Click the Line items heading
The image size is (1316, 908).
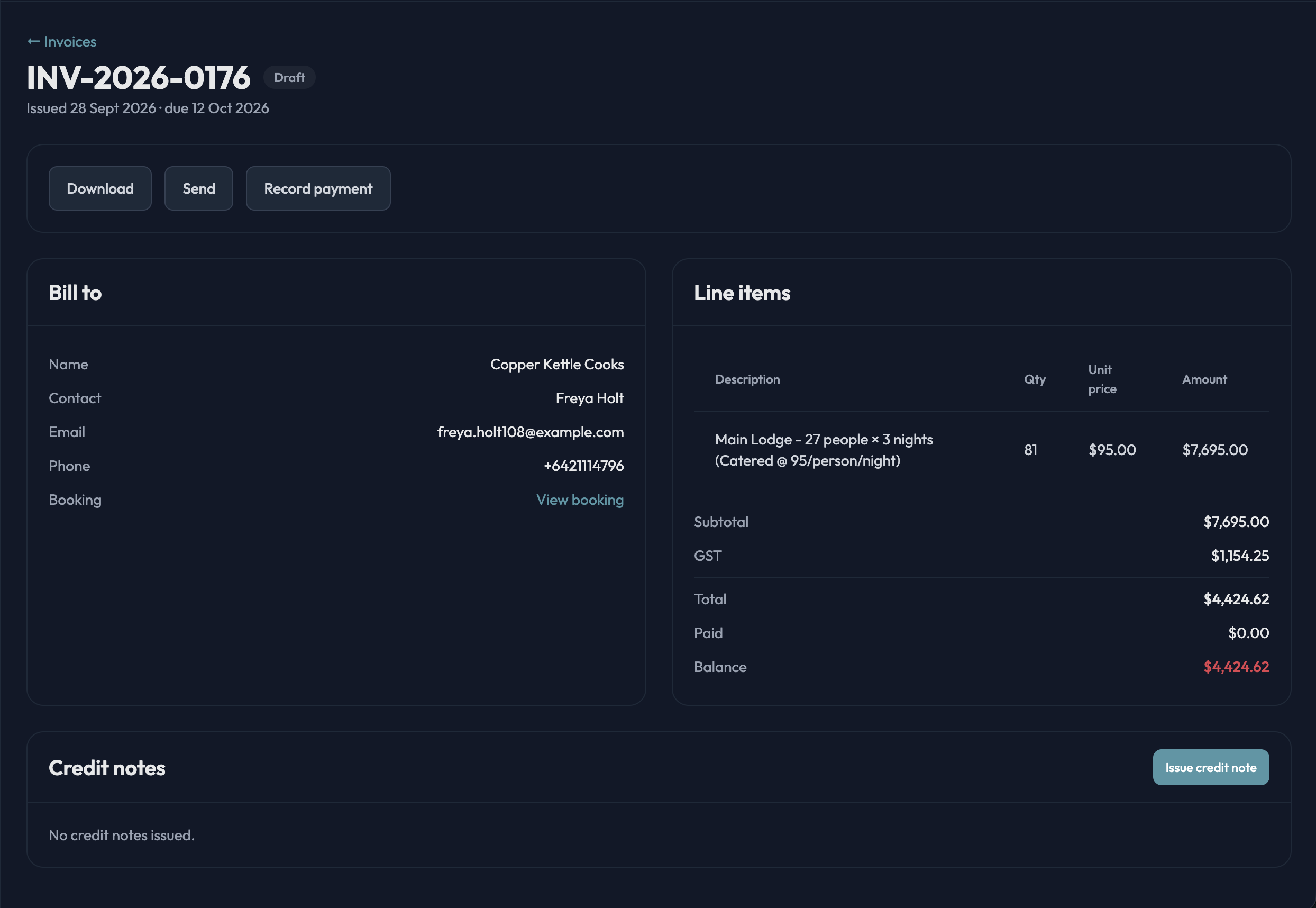(742, 293)
